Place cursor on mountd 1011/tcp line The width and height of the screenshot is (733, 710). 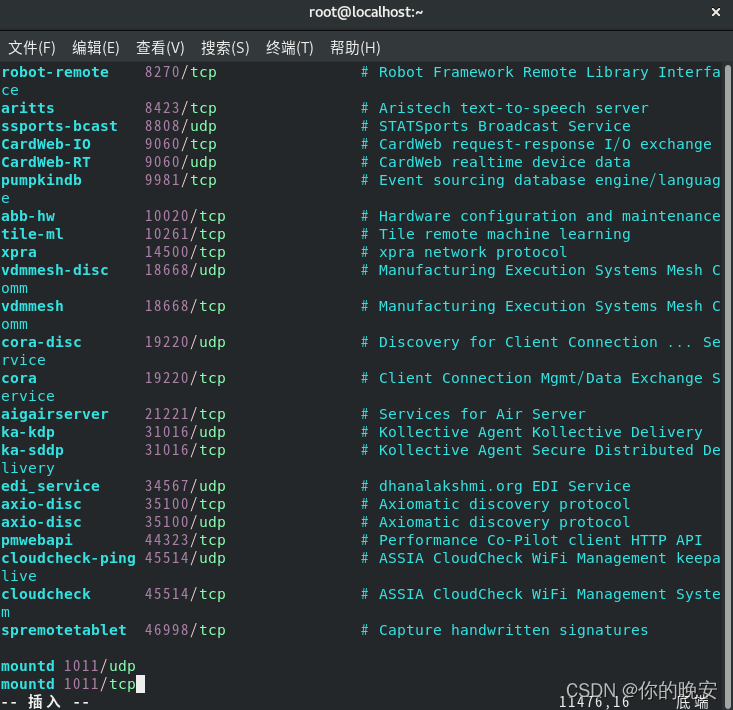tap(68, 684)
